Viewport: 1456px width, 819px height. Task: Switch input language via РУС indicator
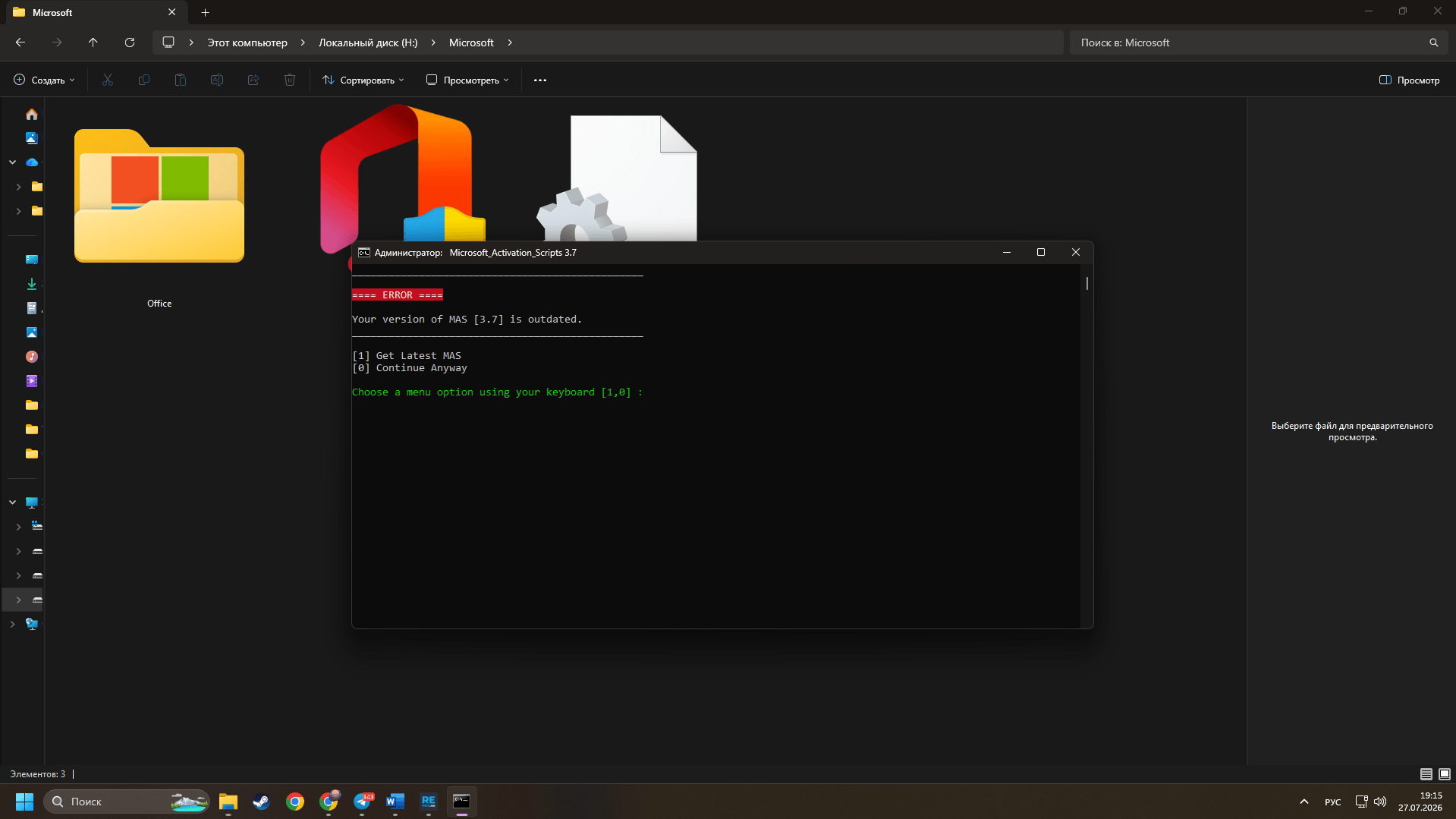(1333, 802)
